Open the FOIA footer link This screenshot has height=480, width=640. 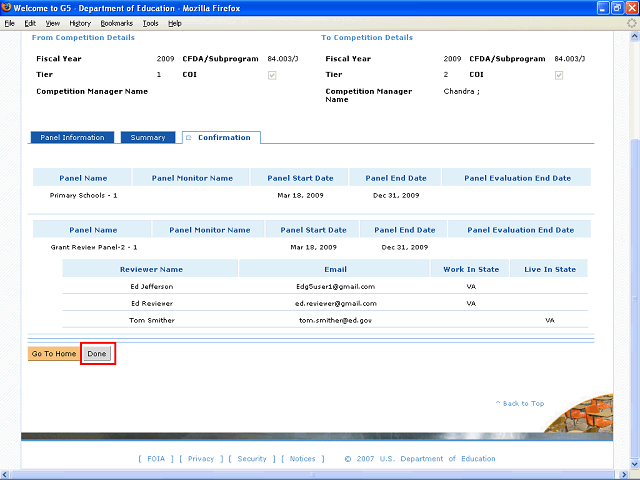click(155, 459)
